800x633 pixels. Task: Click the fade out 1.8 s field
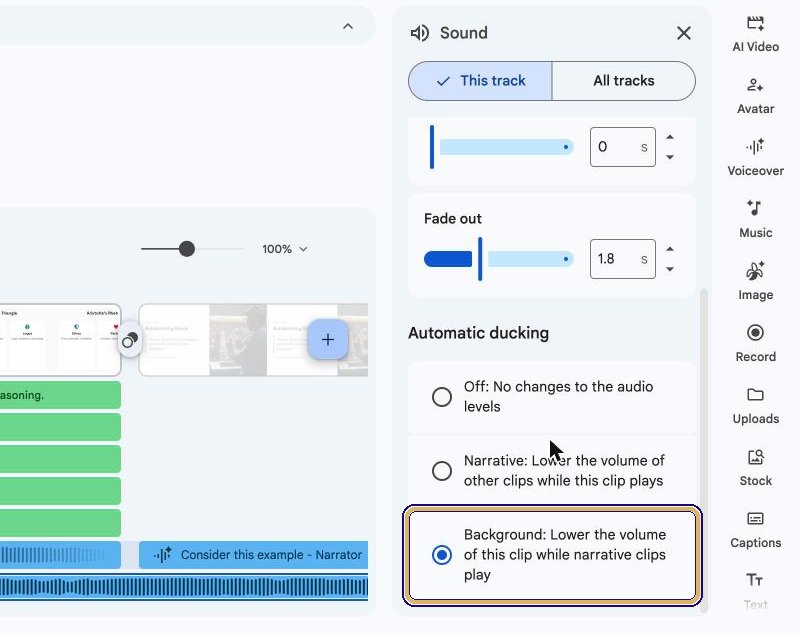622,259
